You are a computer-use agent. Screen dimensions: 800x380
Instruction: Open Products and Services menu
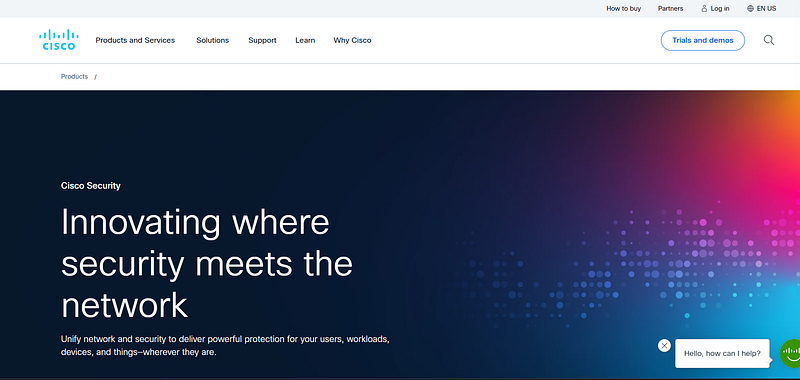pyautogui.click(x=135, y=40)
